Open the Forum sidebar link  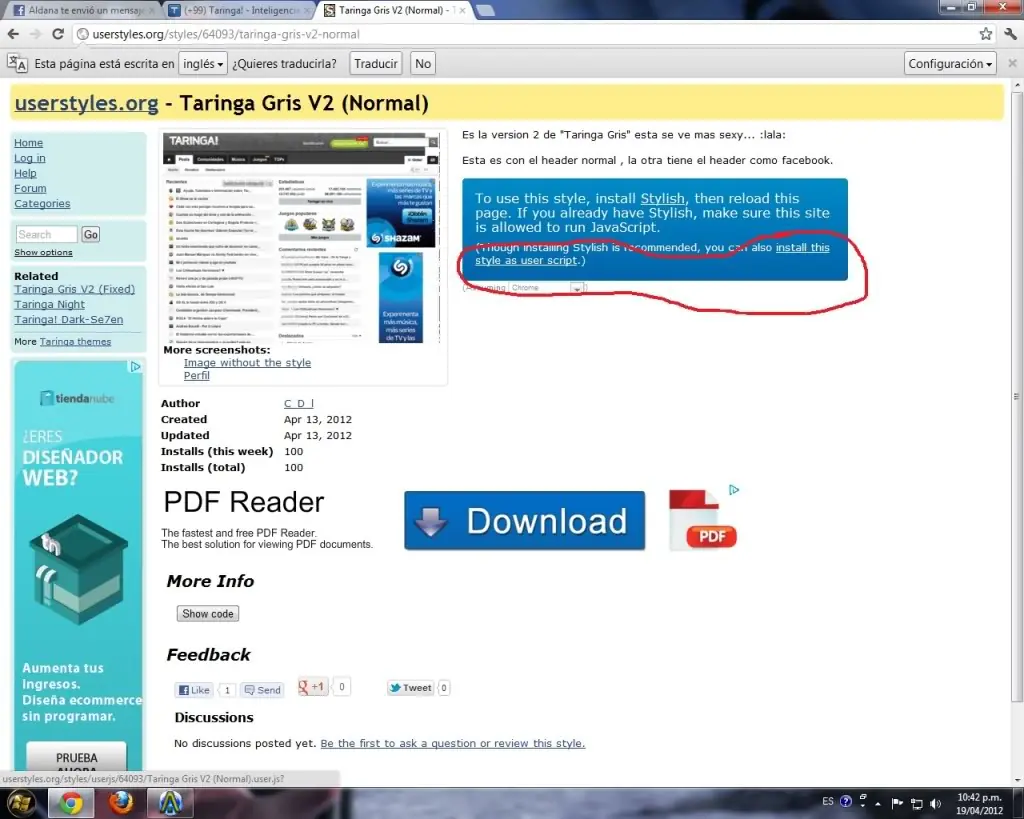(30, 188)
